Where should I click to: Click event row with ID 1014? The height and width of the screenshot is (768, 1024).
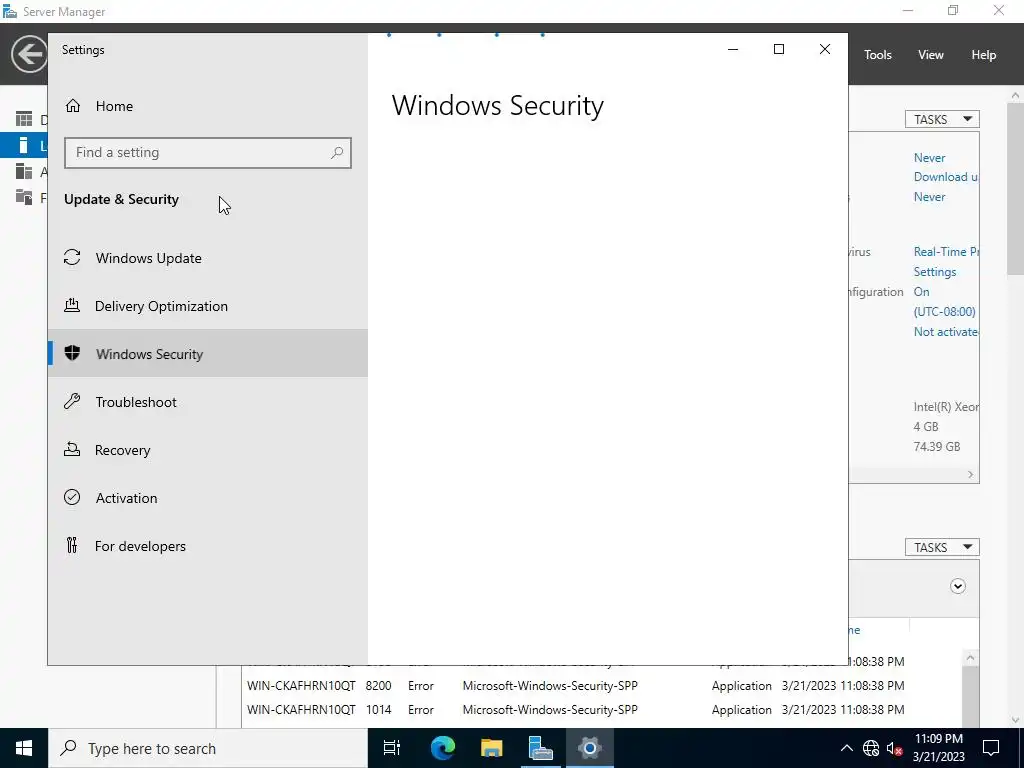tap(575, 709)
